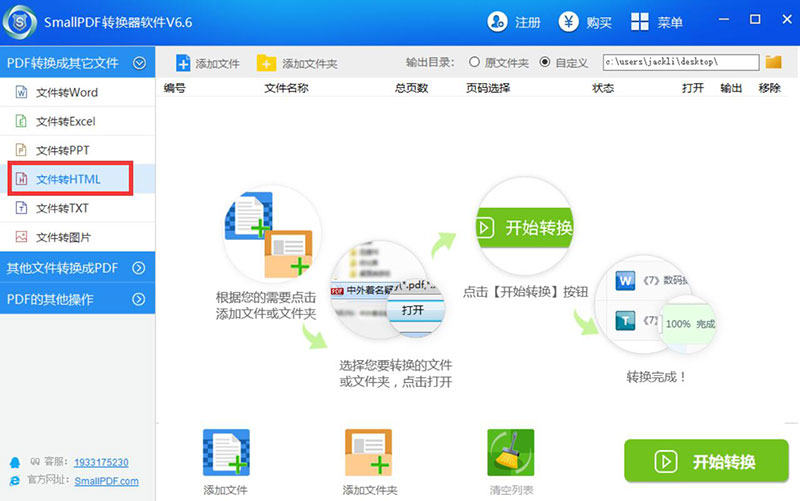Click the yellow output folder browse icon
The width and height of the screenshot is (800, 501).
tap(773, 62)
